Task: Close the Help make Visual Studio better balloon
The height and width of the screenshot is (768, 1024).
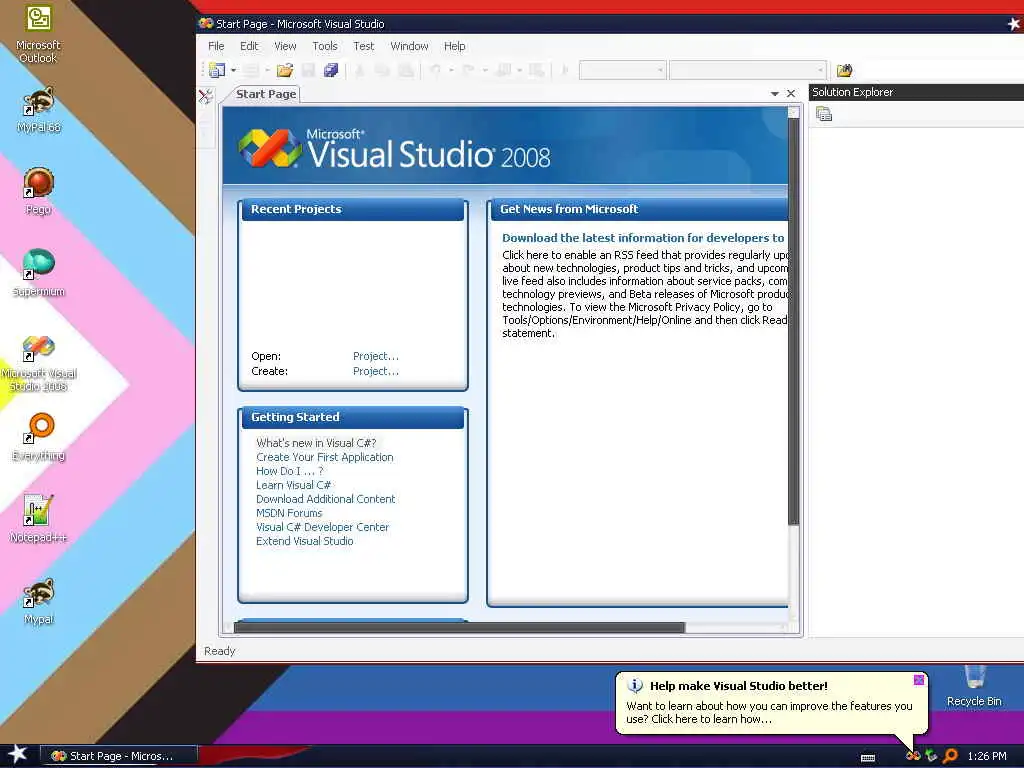Action: [918, 680]
